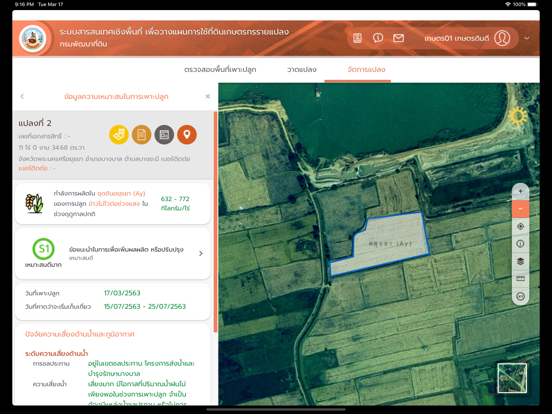Click the S1 suitability circle badge

(43, 249)
